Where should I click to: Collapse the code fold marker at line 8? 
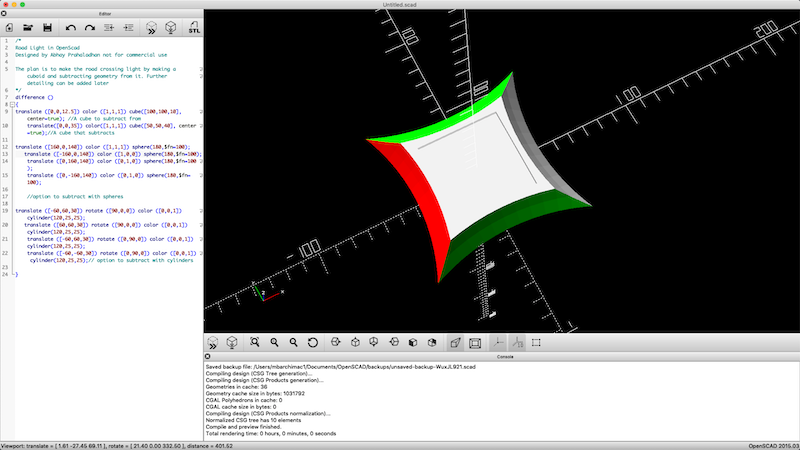pyautogui.click(x=11, y=104)
